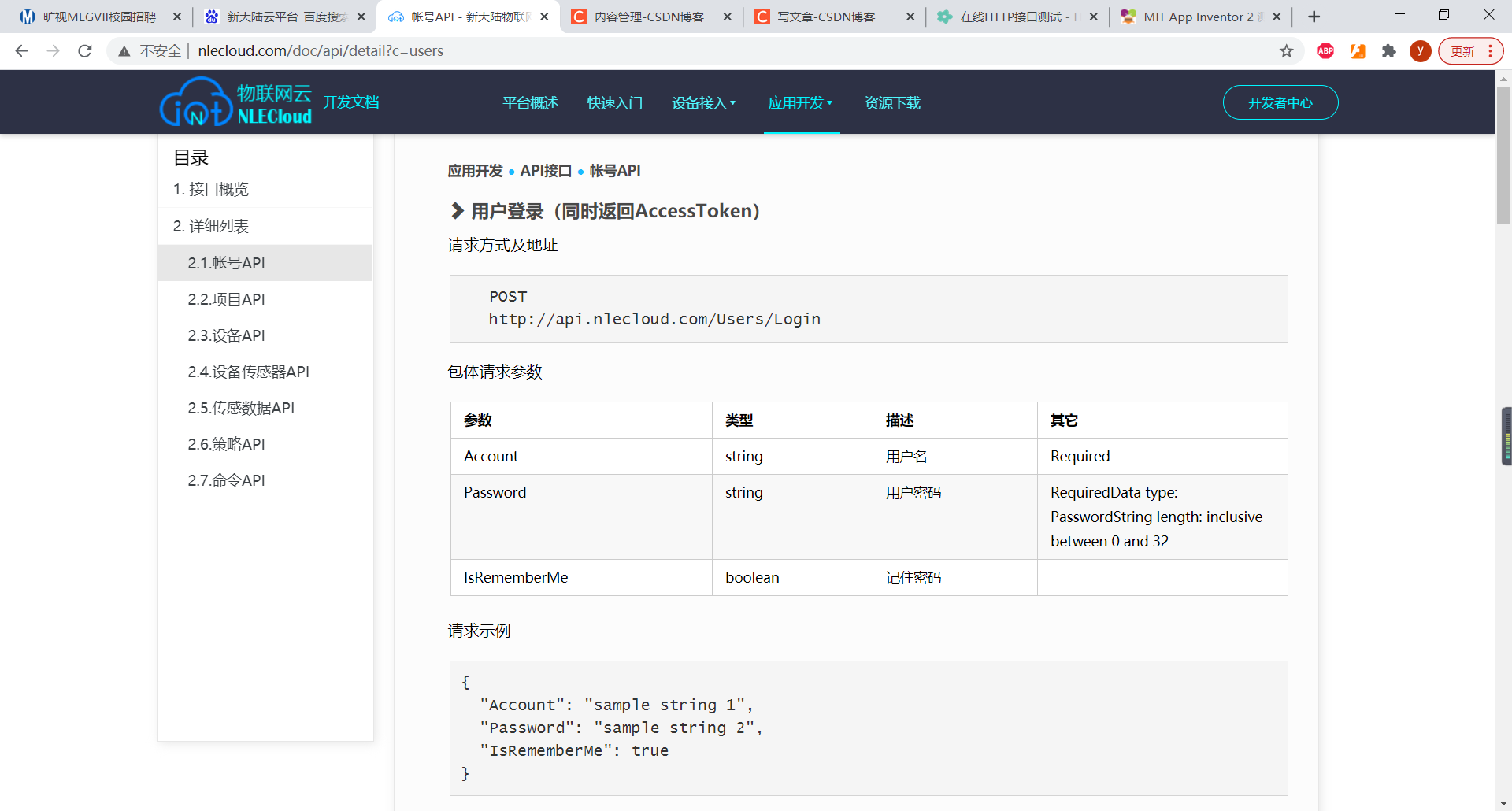The width and height of the screenshot is (1512, 811).
Task: Open 平台概述 in the navigation bar
Action: tap(531, 103)
